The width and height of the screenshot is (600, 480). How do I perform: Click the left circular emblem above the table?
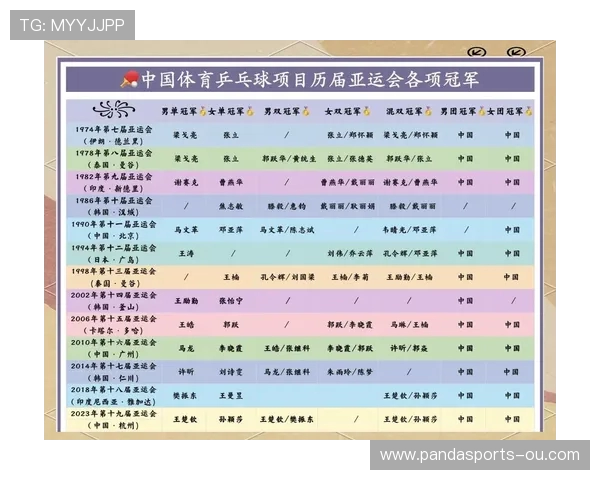tap(477, 51)
